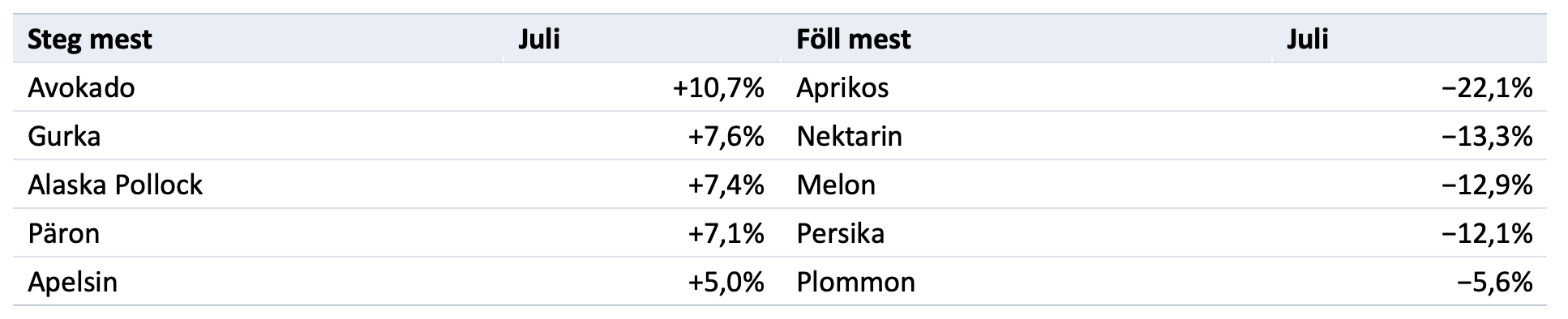Click the +10,7% value
This screenshot has width=1568, height=319.
pos(718,87)
